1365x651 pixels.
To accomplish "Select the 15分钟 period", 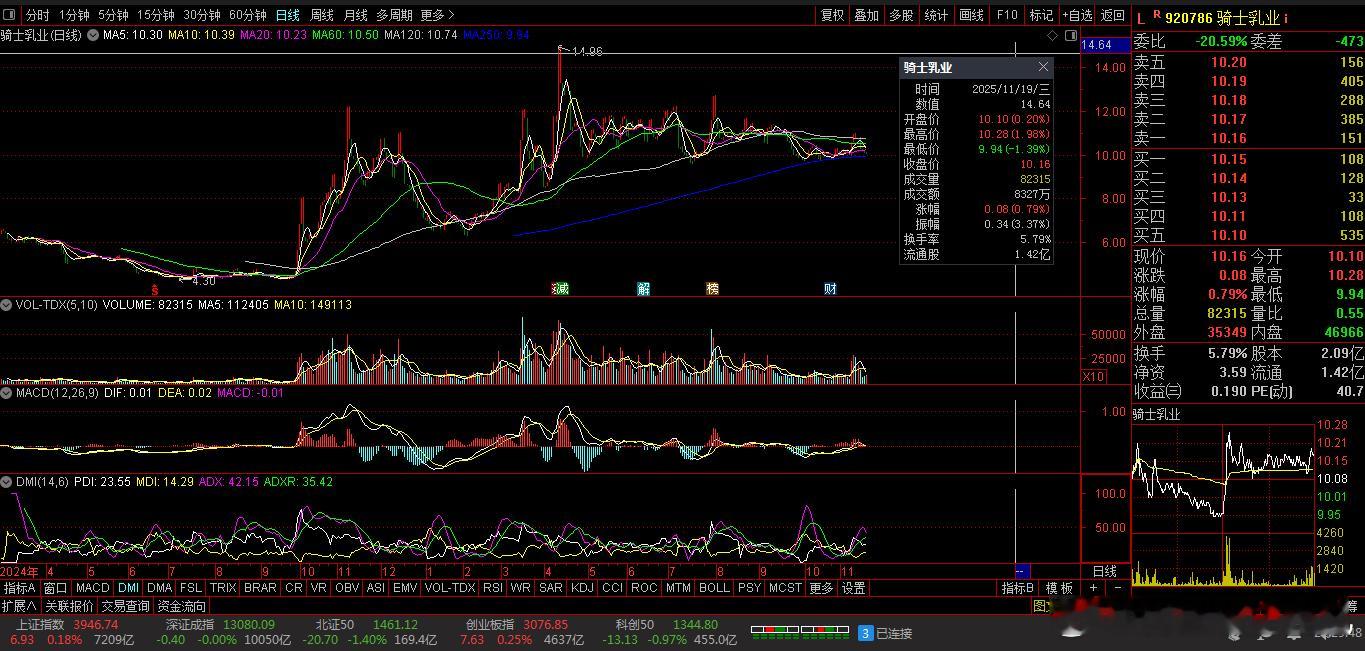I will [155, 15].
